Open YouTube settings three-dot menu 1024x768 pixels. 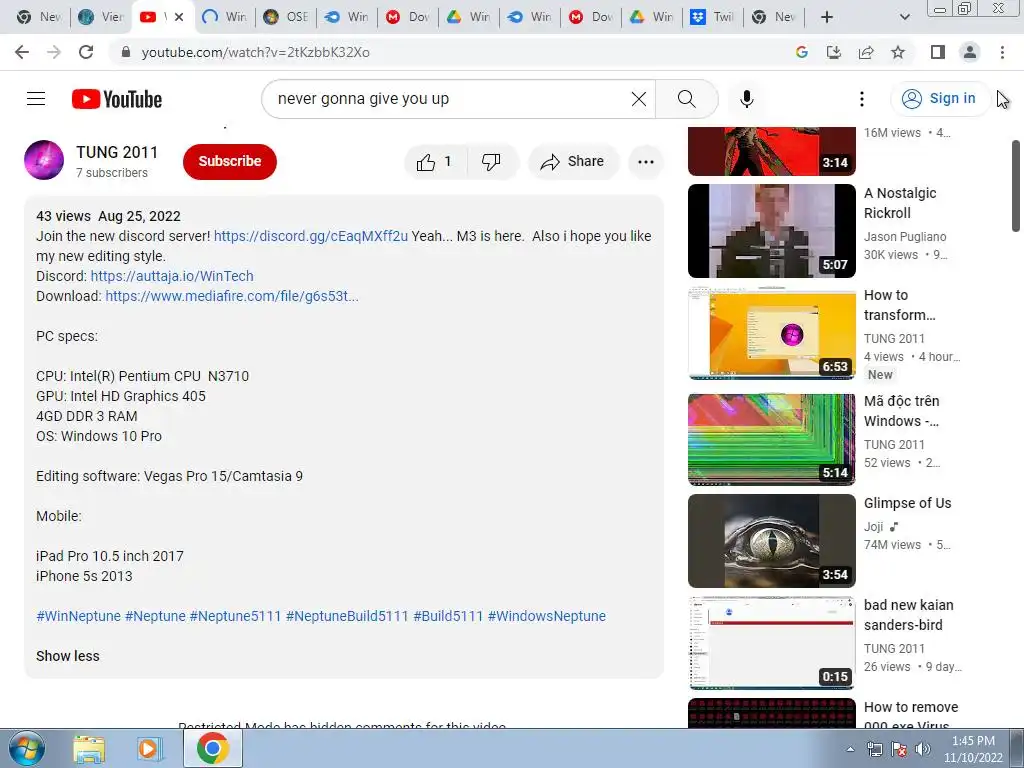pyautogui.click(x=861, y=99)
